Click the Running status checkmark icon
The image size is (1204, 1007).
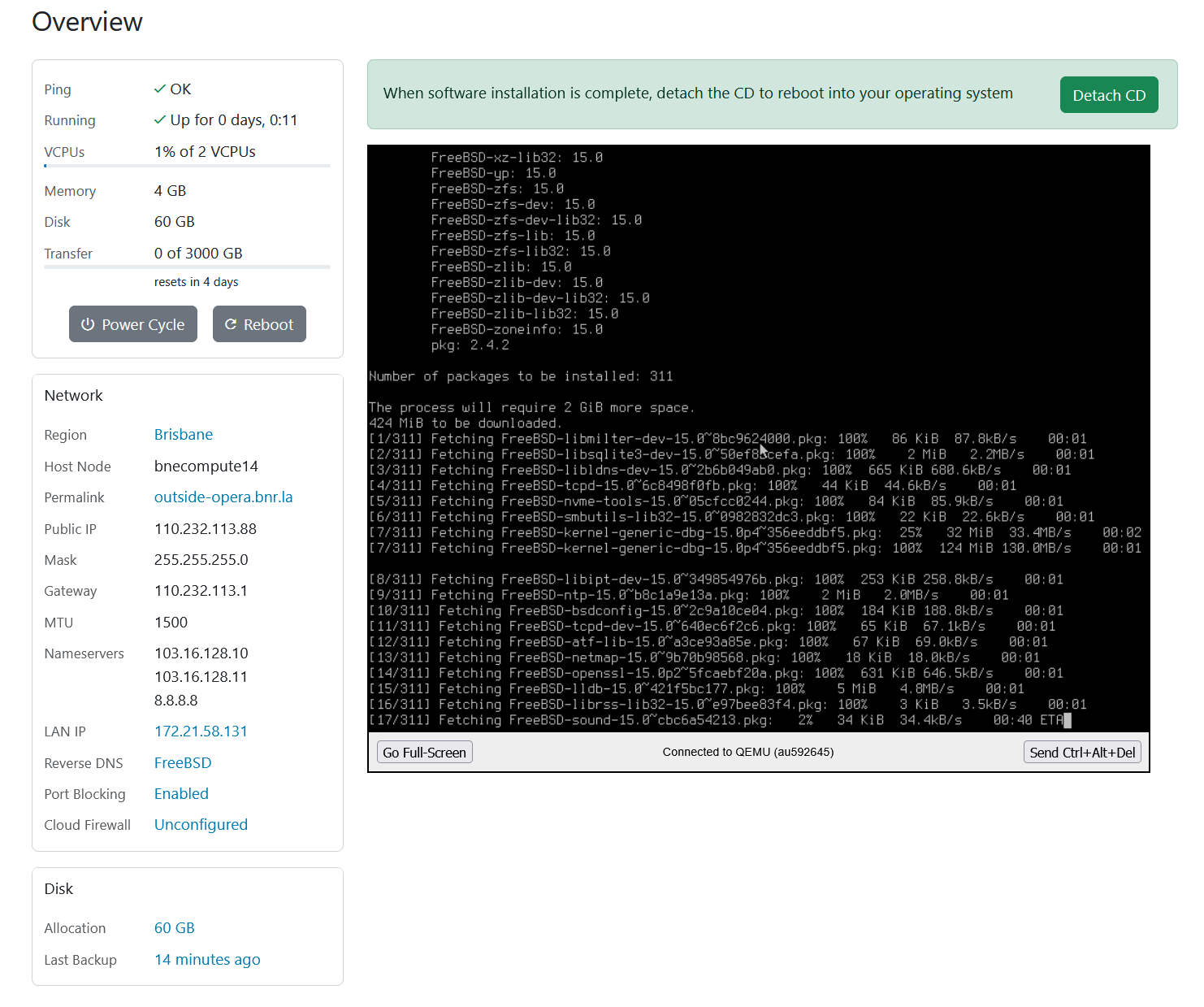click(160, 120)
